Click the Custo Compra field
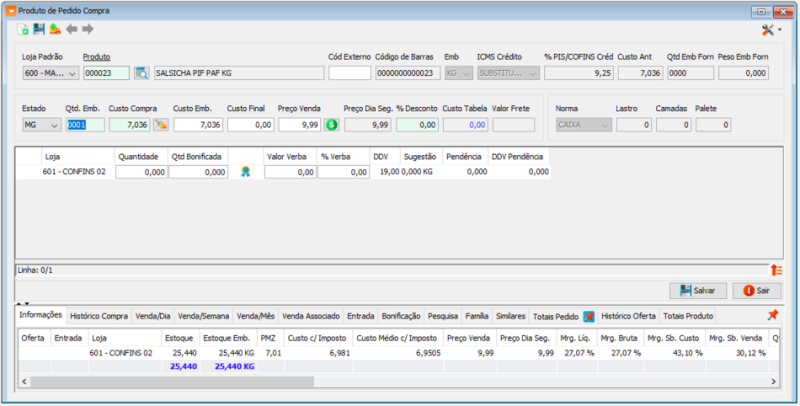 tap(130, 125)
